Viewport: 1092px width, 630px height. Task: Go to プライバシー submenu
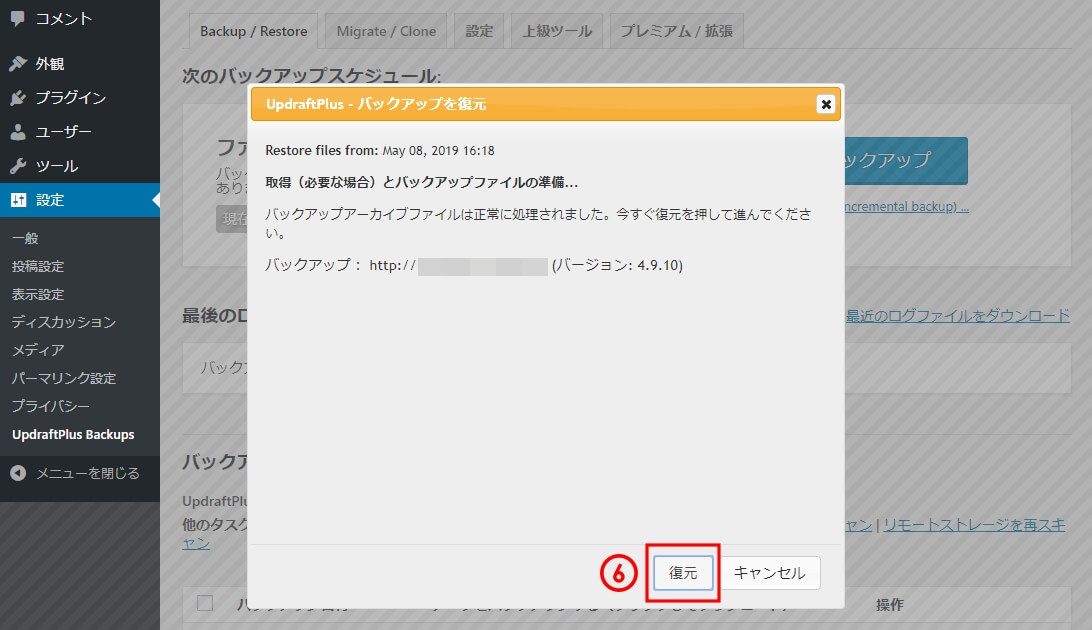click(50, 406)
